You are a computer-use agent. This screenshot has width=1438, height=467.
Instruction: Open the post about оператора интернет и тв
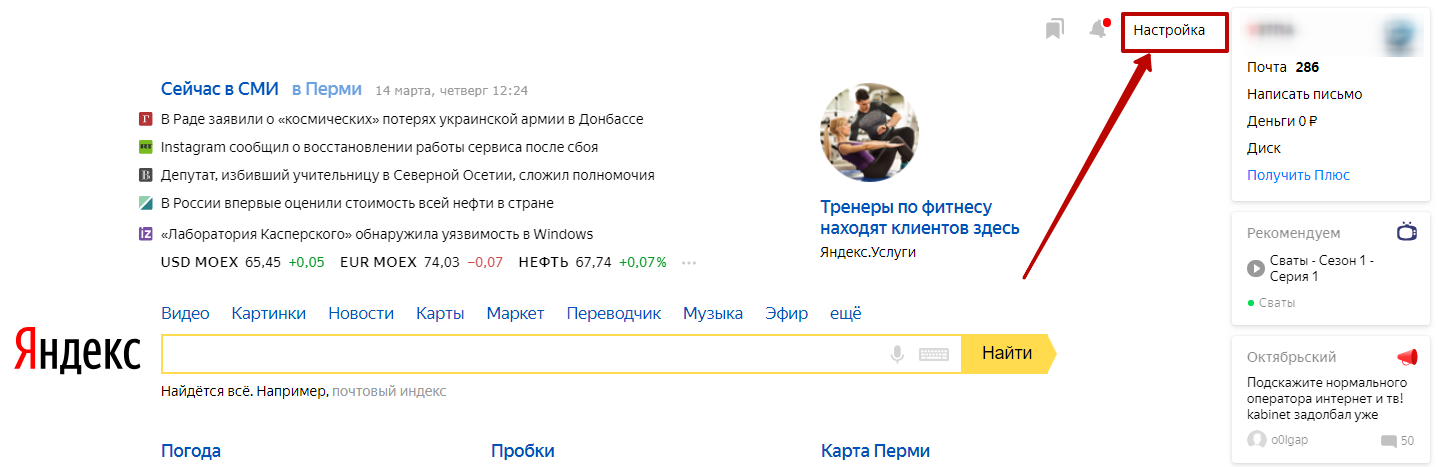1327,397
